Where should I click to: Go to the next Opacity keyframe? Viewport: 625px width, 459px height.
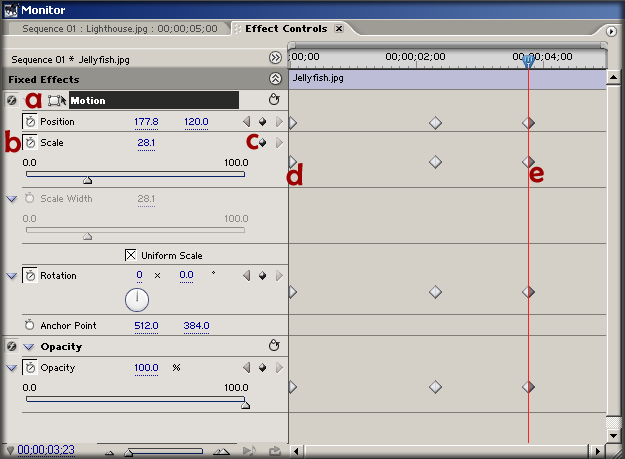(279, 368)
